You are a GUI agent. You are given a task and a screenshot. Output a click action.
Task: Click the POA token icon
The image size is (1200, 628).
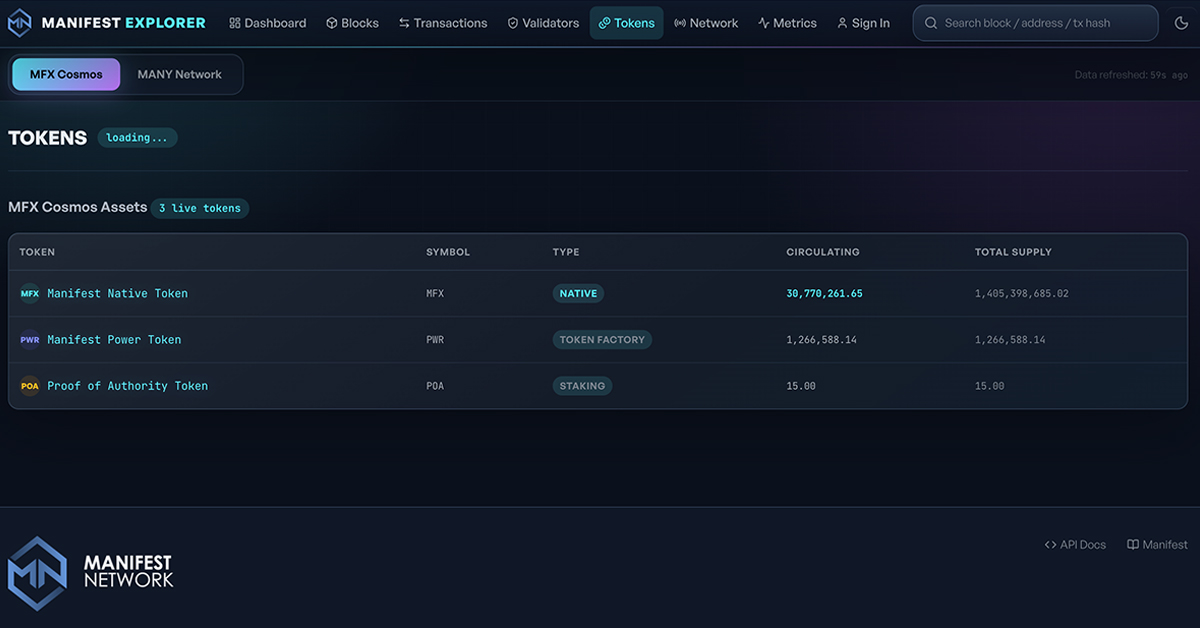(30, 386)
